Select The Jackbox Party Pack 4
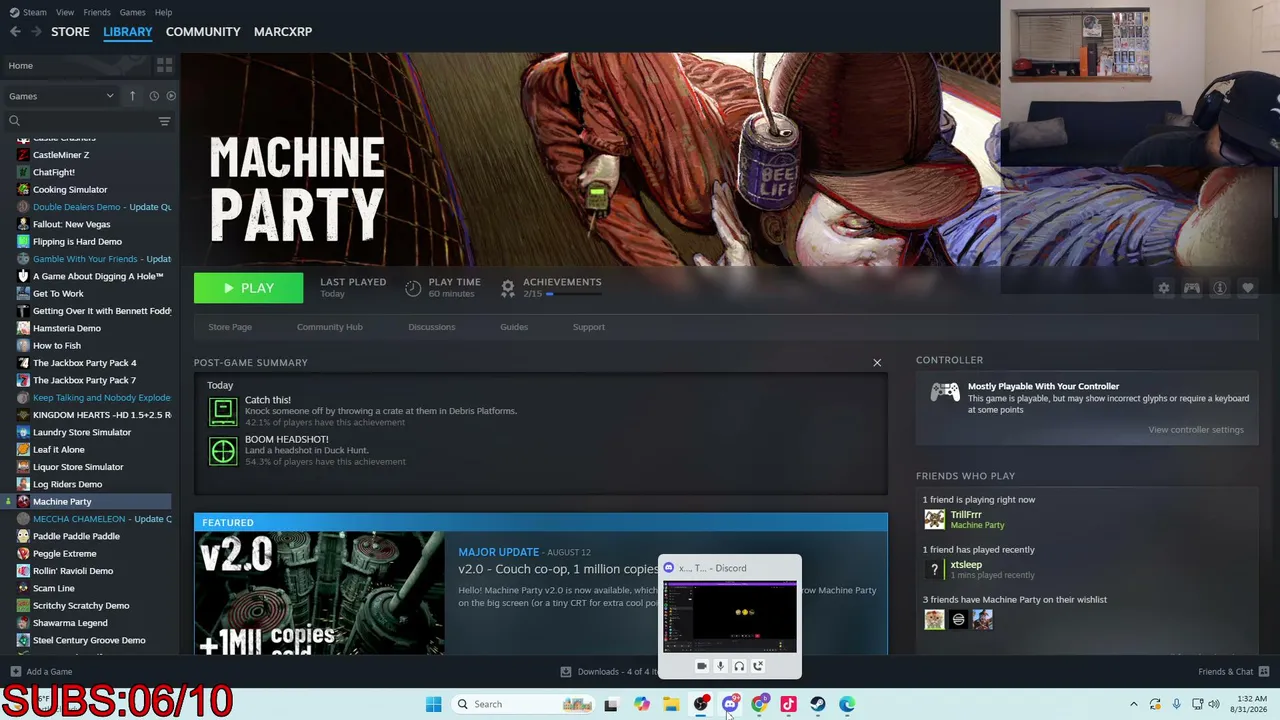 [x=84, y=363]
